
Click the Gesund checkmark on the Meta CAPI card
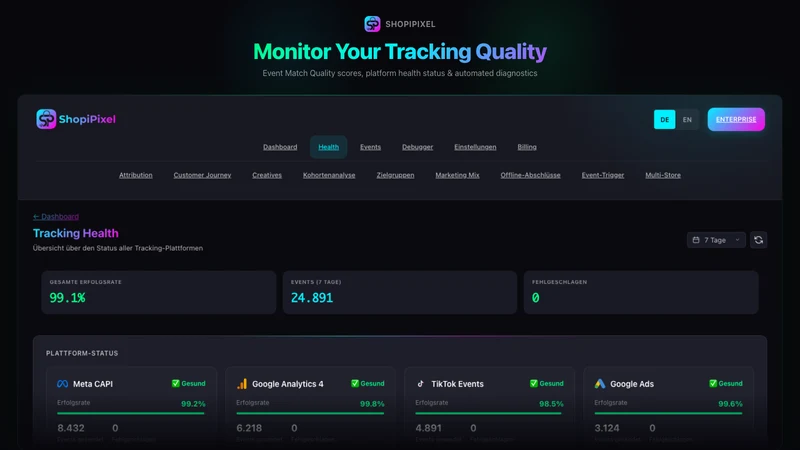click(x=176, y=383)
